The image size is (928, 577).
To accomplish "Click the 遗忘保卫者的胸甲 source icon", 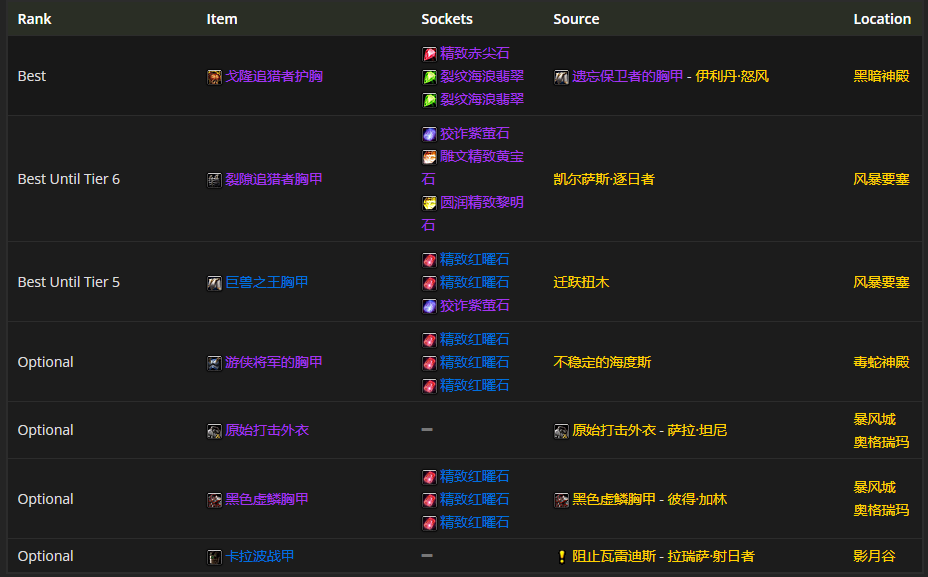I will click(561, 77).
